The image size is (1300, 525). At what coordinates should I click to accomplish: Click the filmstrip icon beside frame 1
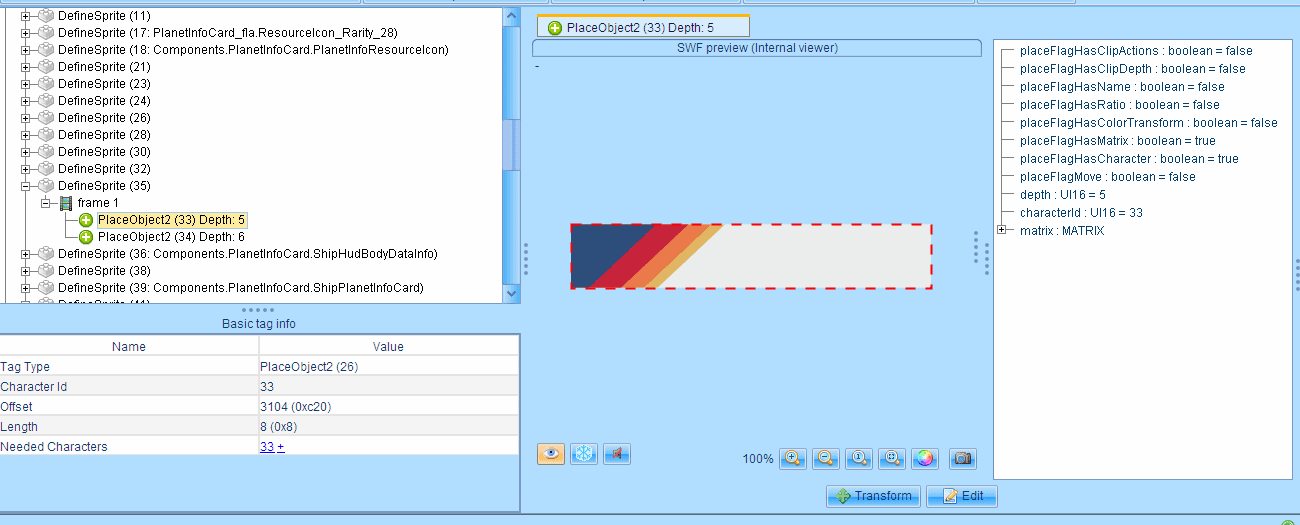point(66,203)
